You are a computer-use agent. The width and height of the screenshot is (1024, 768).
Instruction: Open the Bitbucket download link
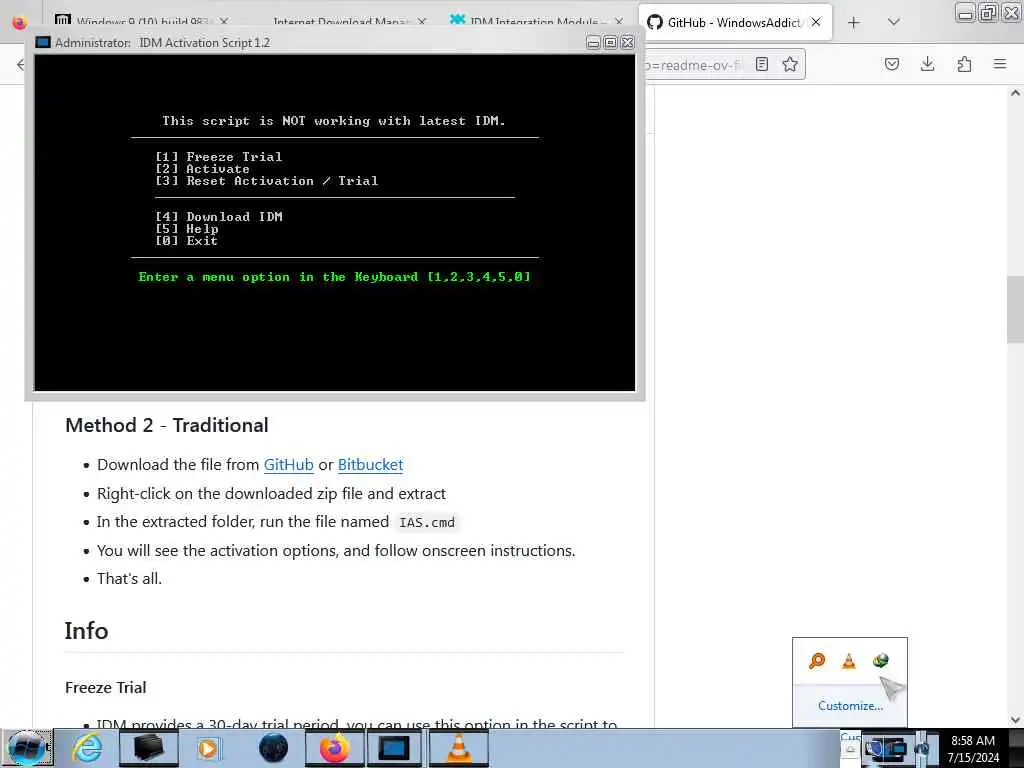pos(370,465)
